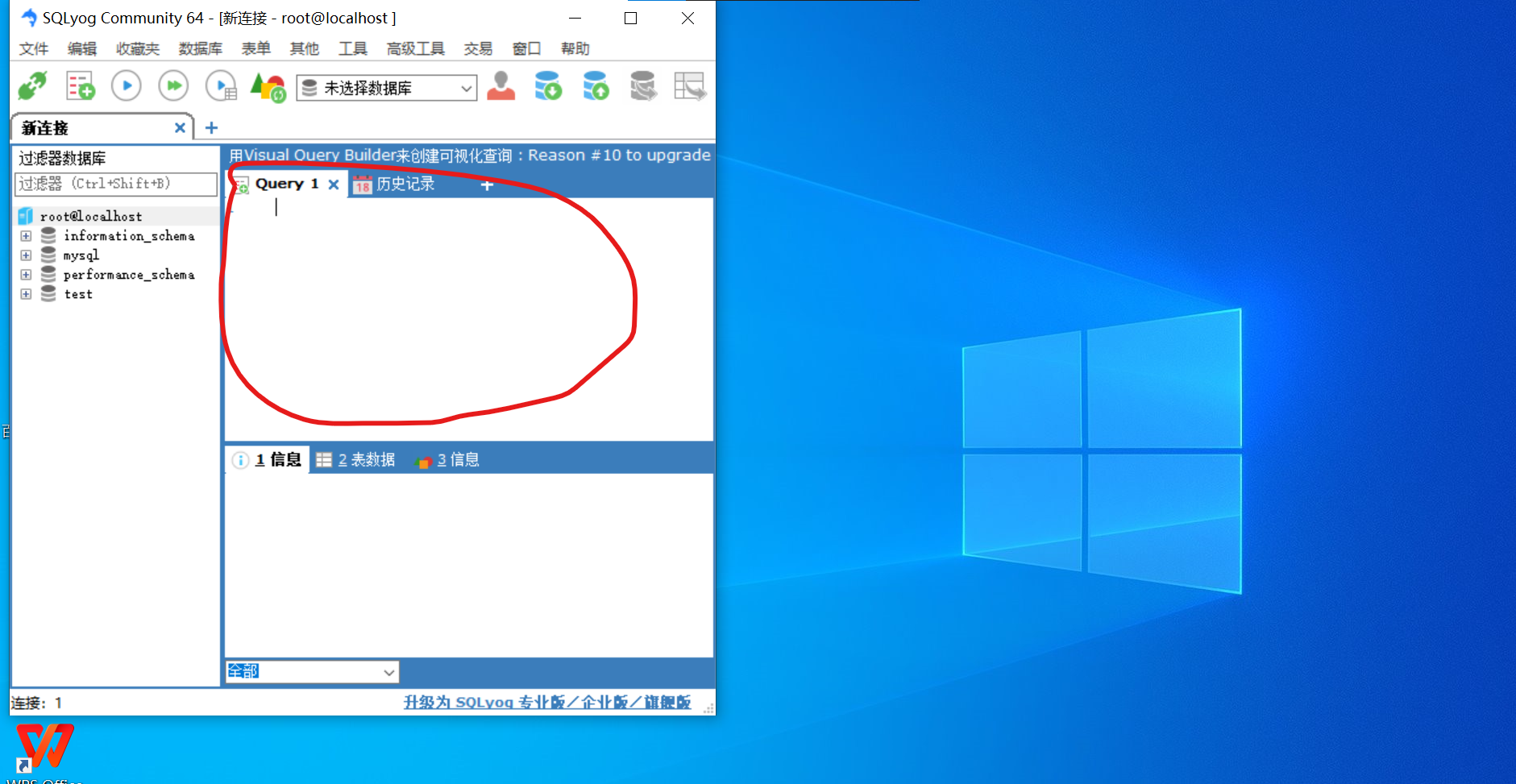Select the 2 表数据 result tab
Viewport: 1516px width, 784px height.
355,459
